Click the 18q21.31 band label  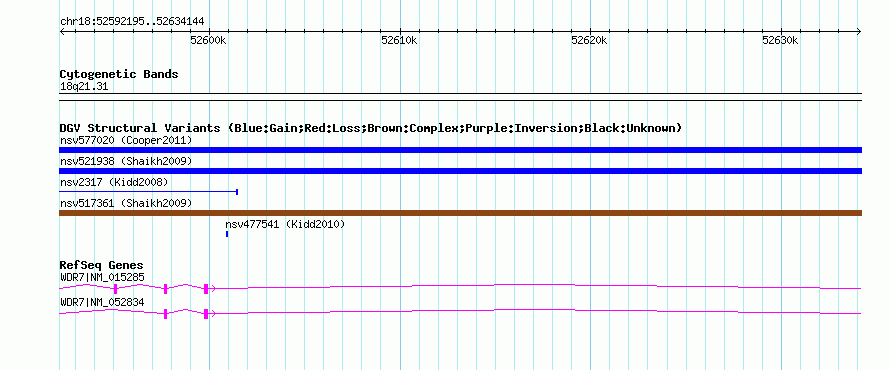pos(83,87)
